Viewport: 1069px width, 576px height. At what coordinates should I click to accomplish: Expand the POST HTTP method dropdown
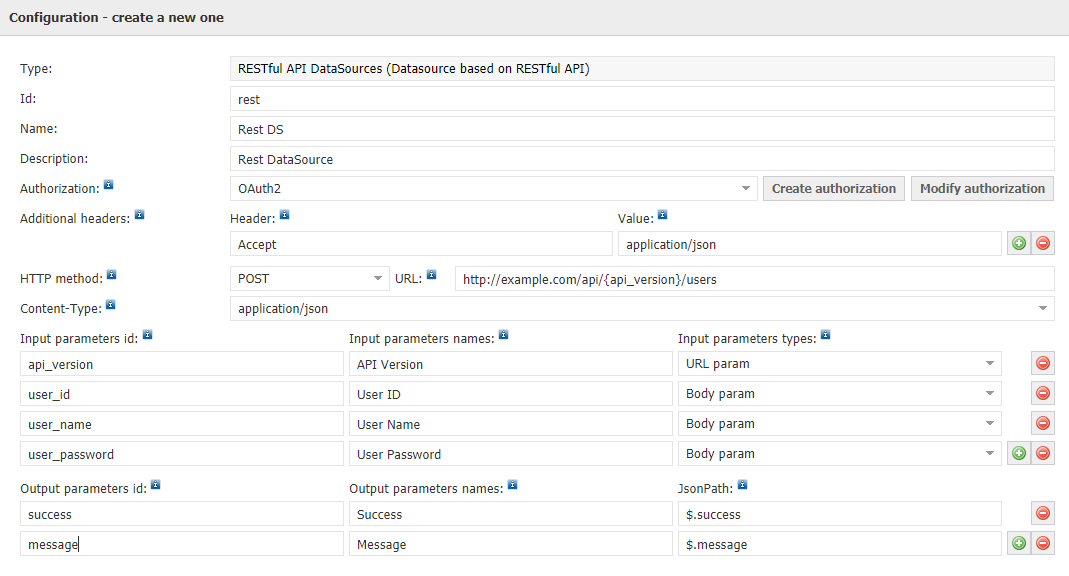click(x=310, y=279)
